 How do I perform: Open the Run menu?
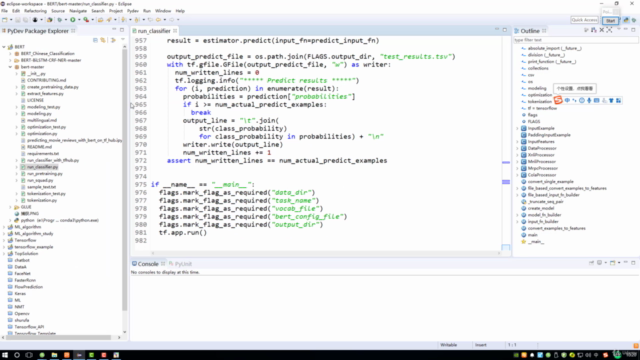click(x=147, y=11)
